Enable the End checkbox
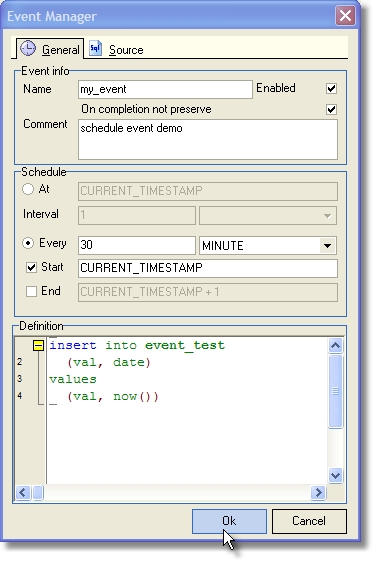 point(32,291)
